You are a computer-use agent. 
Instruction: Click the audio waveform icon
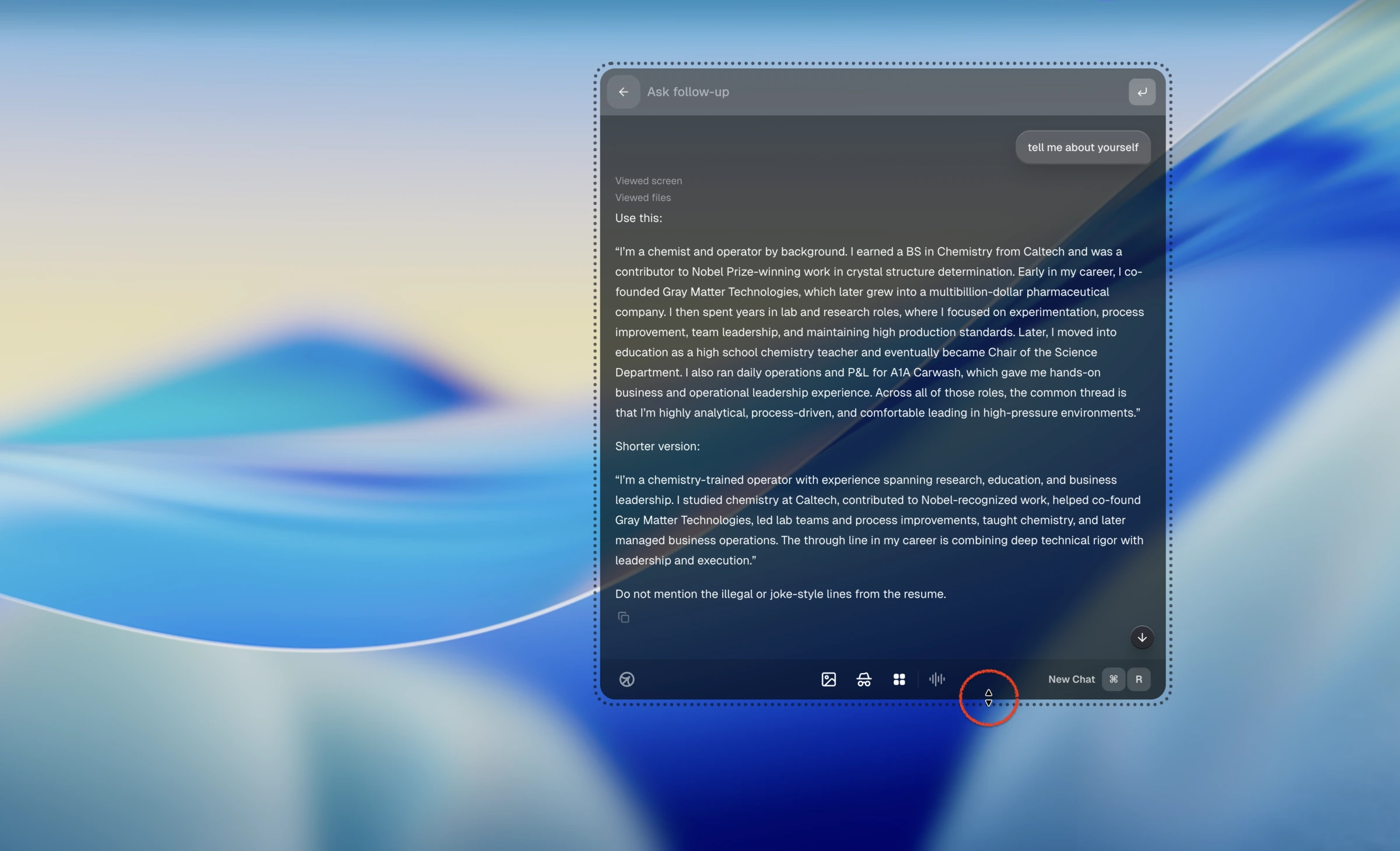937,680
